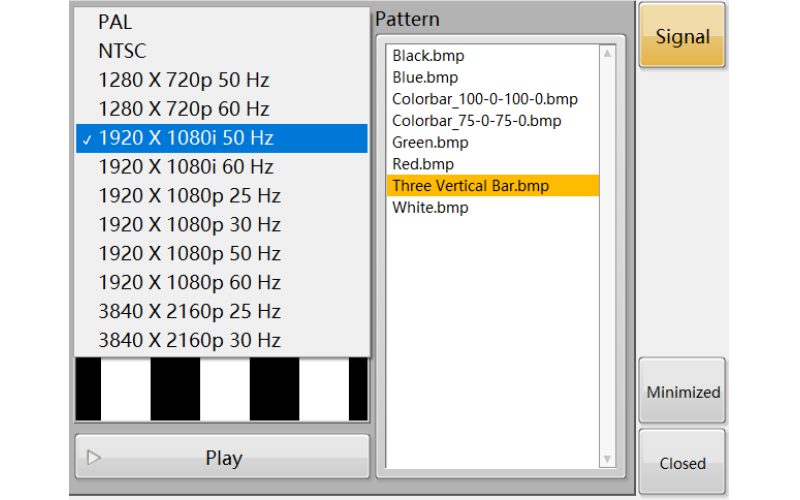
Task: Select 1920 X 1080p 50 Hz
Action: tap(221, 254)
